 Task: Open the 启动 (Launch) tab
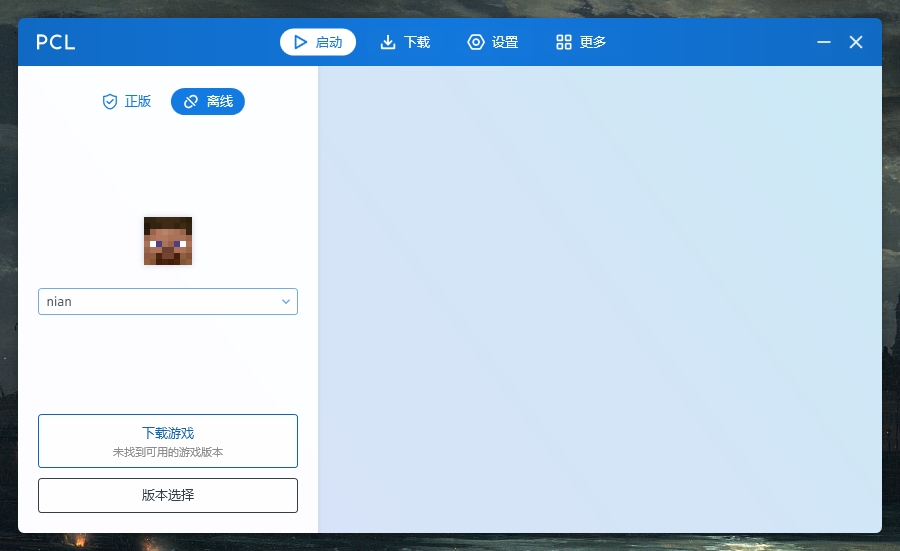coord(317,42)
